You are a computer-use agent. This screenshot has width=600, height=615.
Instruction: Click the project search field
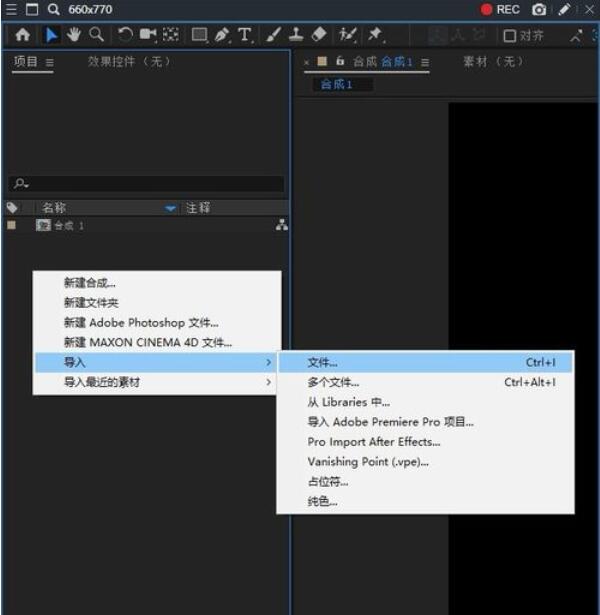(146, 184)
